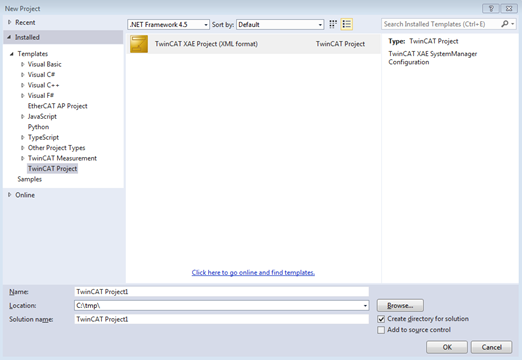This screenshot has width=522, height=360.
Task: Click the Name input field
Action: [x=221, y=292]
